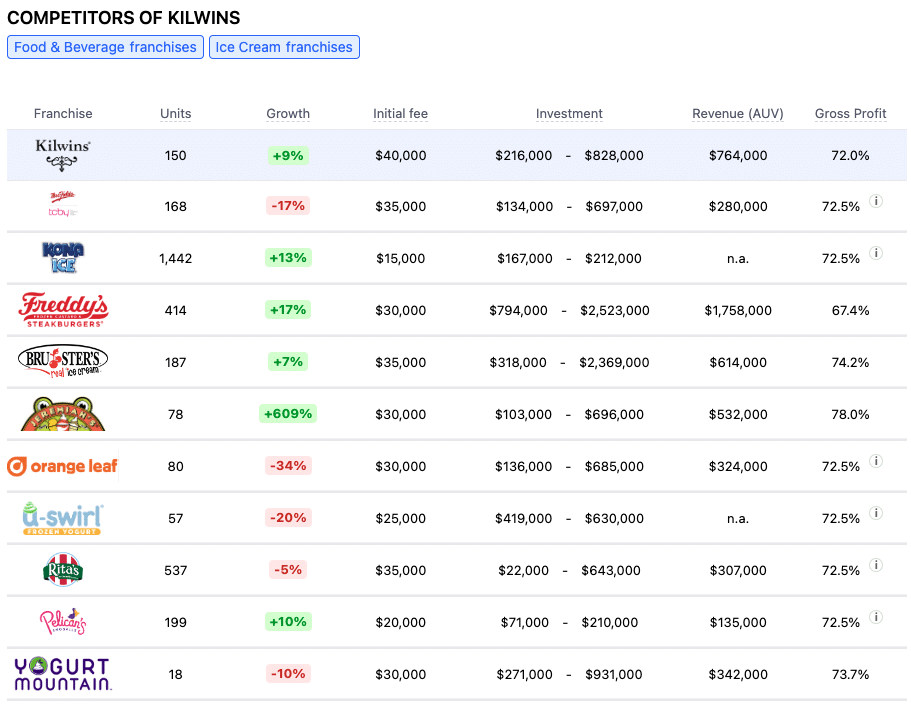Click info icon in Orange Leaf row
The height and width of the screenshot is (716, 911).
[876, 461]
